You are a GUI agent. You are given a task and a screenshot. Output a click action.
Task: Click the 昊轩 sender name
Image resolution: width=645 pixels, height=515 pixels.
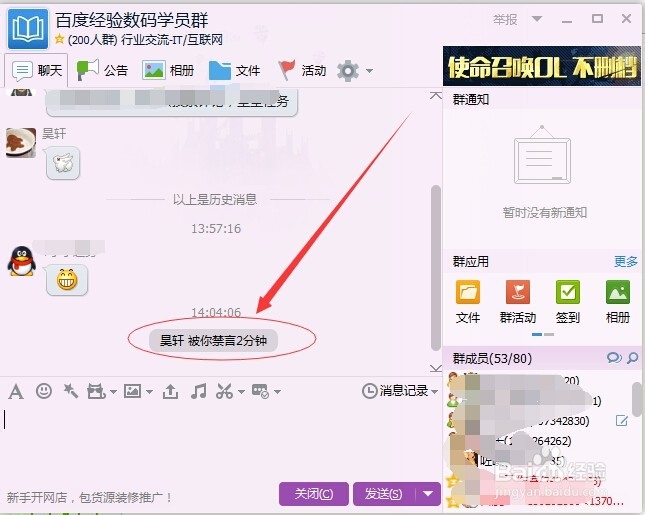click(54, 133)
